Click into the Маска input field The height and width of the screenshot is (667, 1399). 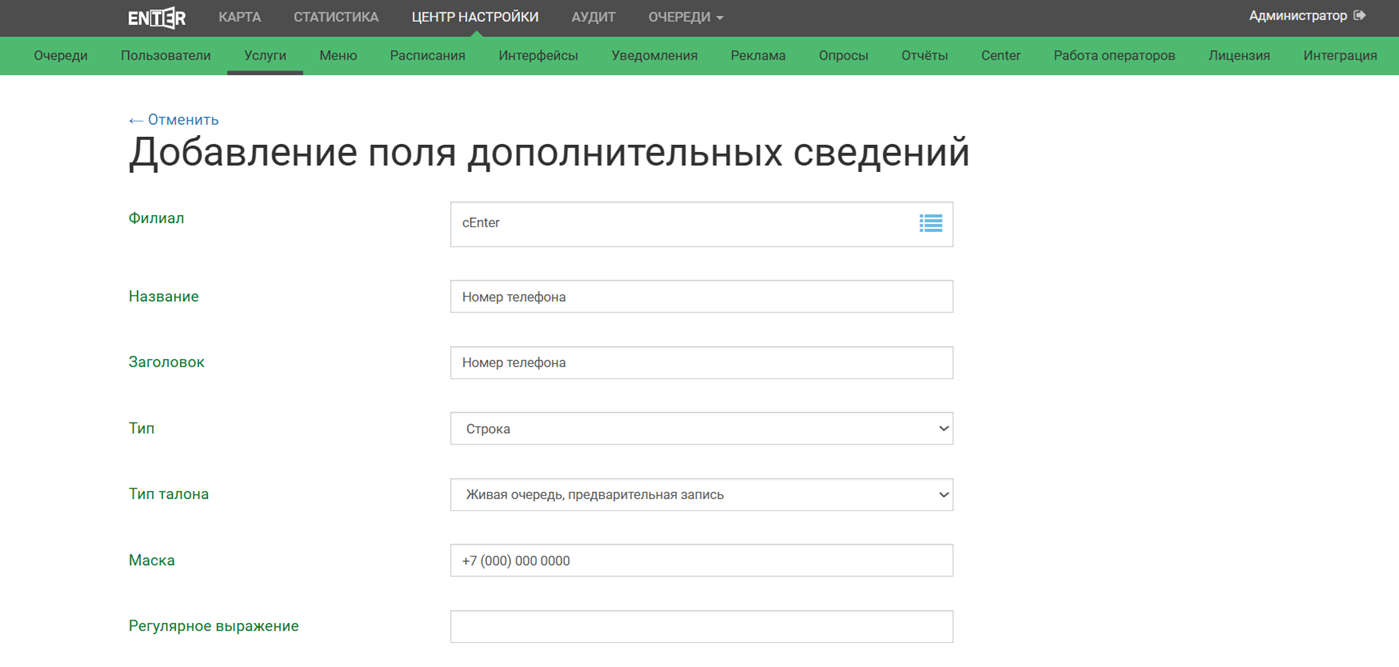click(x=700, y=561)
